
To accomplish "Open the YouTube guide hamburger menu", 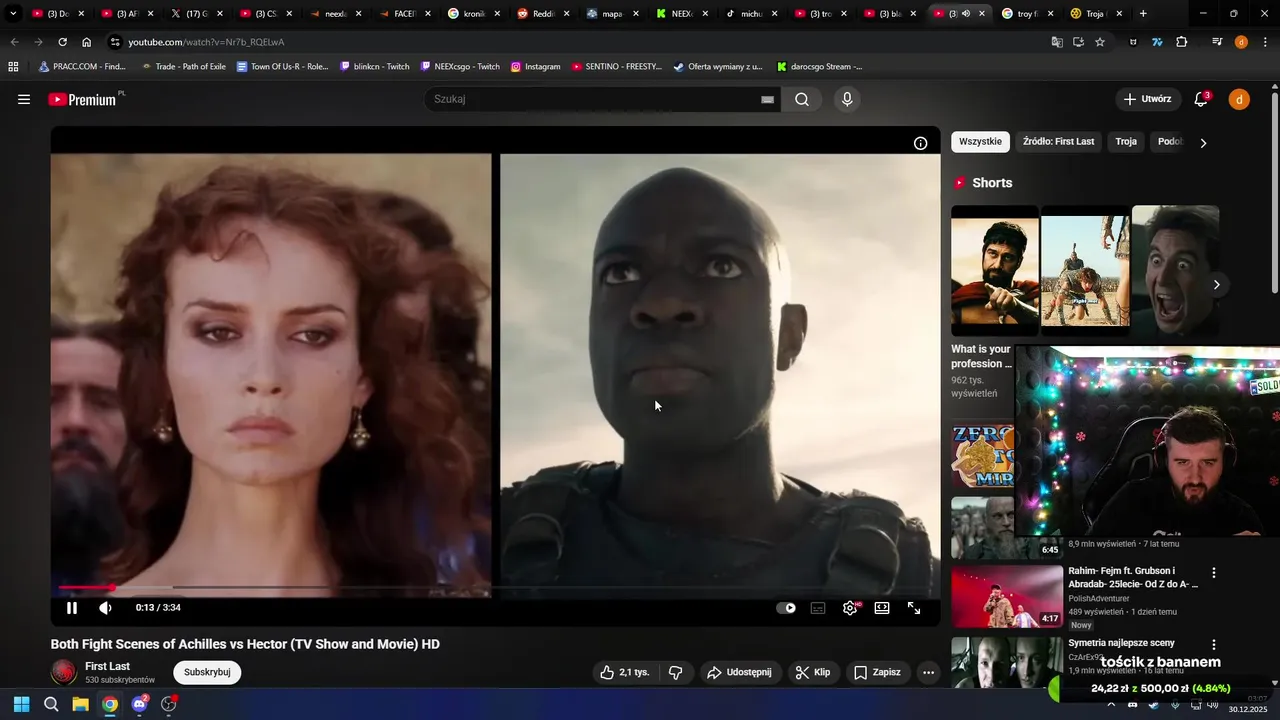I will (24, 99).
